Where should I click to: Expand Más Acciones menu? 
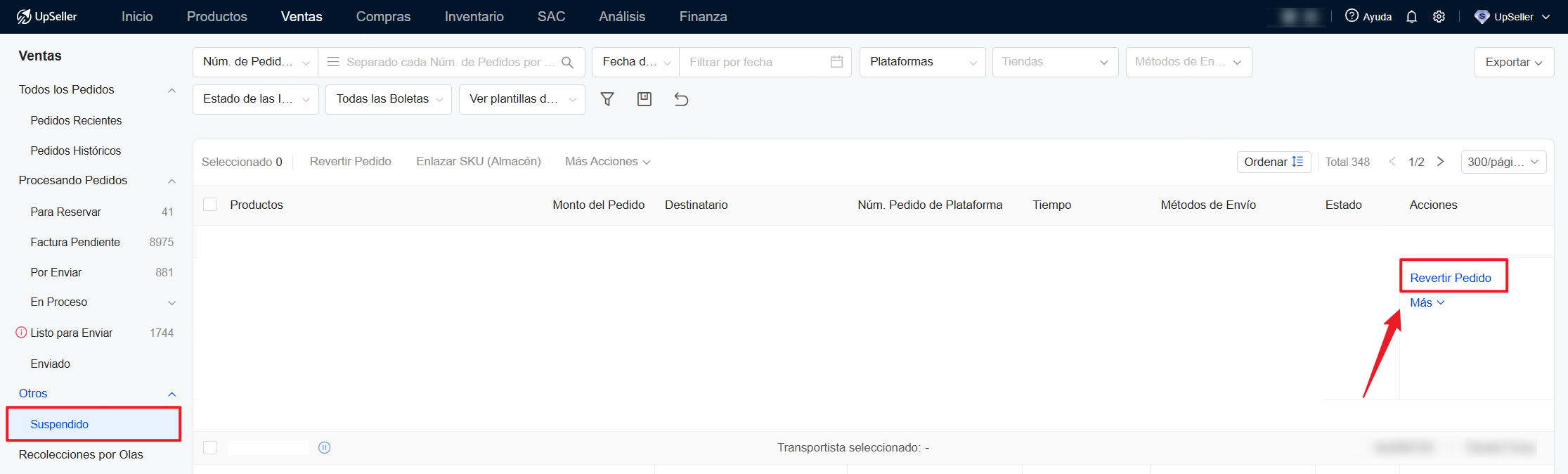click(607, 162)
